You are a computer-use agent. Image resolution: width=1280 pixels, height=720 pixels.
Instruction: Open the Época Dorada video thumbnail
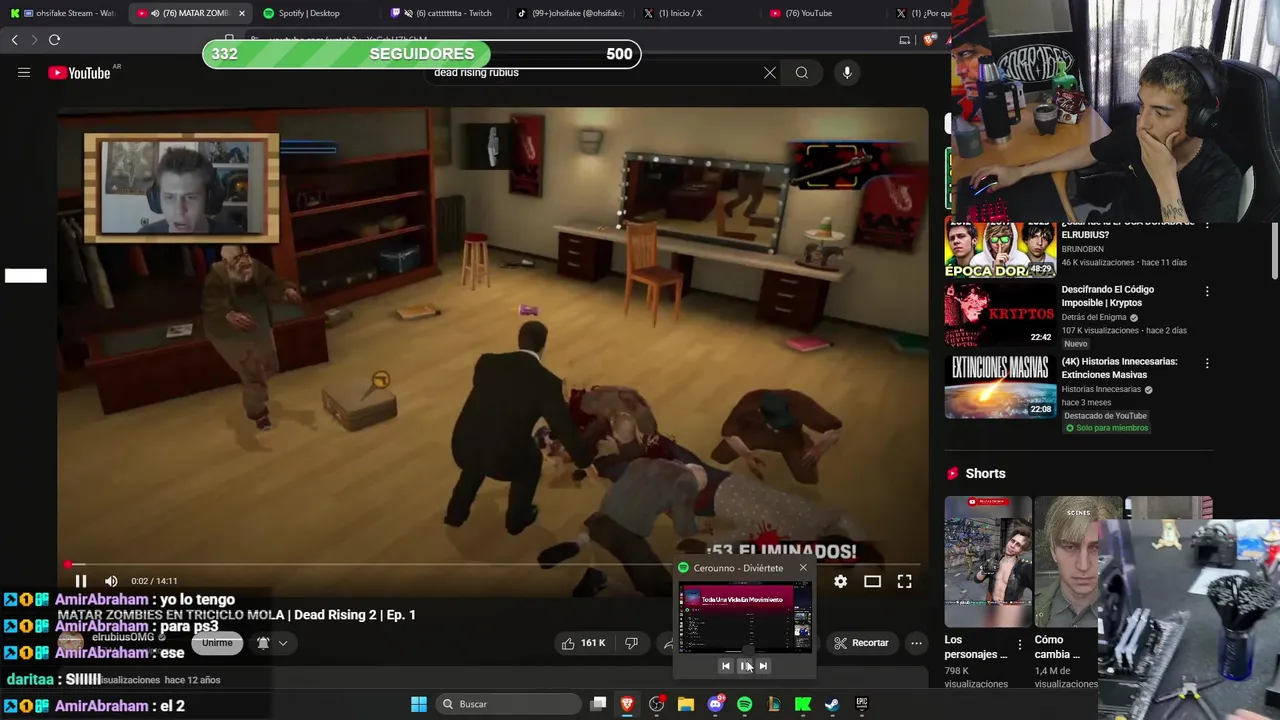click(x=1000, y=250)
